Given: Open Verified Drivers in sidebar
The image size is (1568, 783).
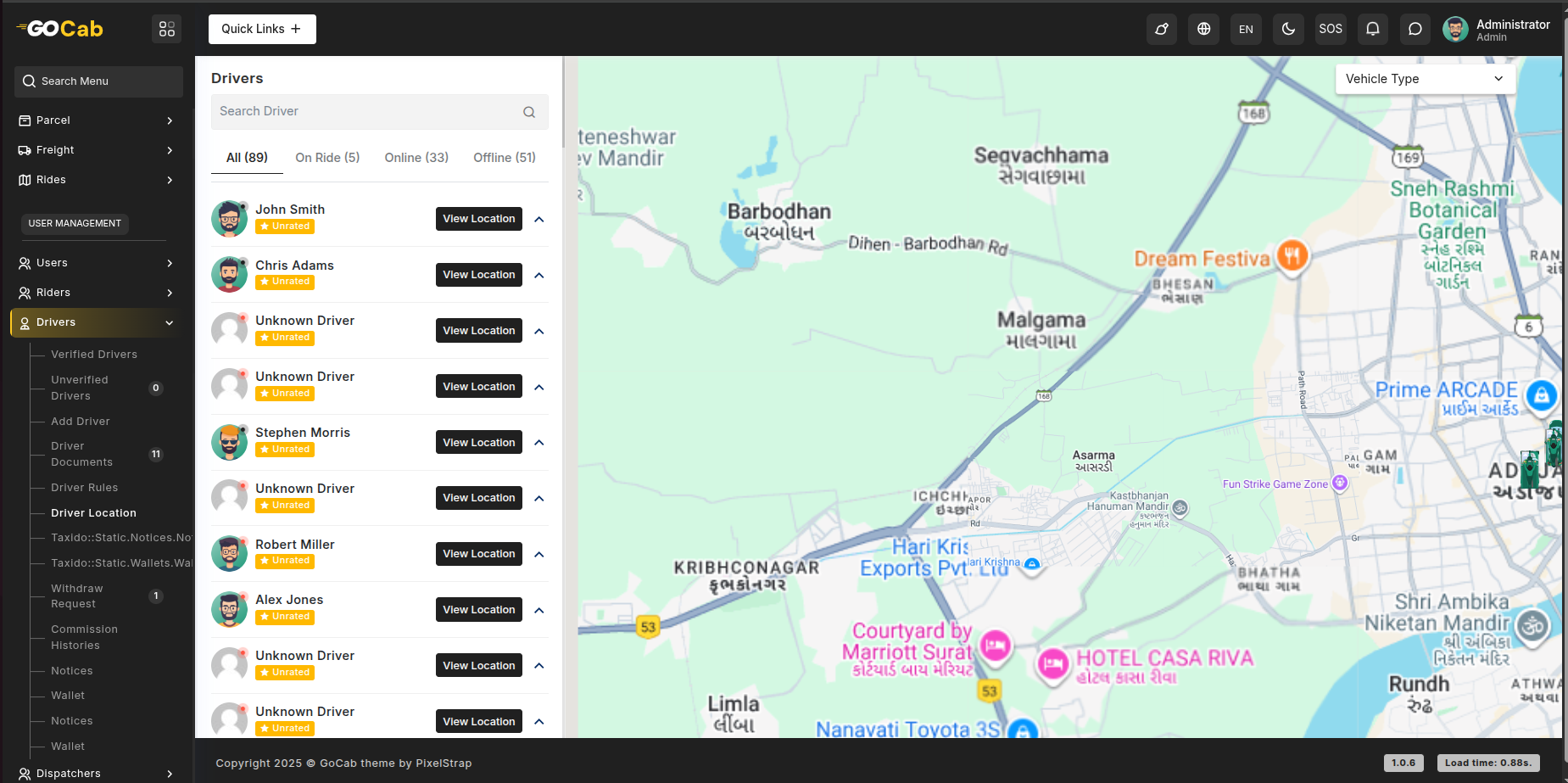Looking at the screenshot, I should click(x=94, y=355).
